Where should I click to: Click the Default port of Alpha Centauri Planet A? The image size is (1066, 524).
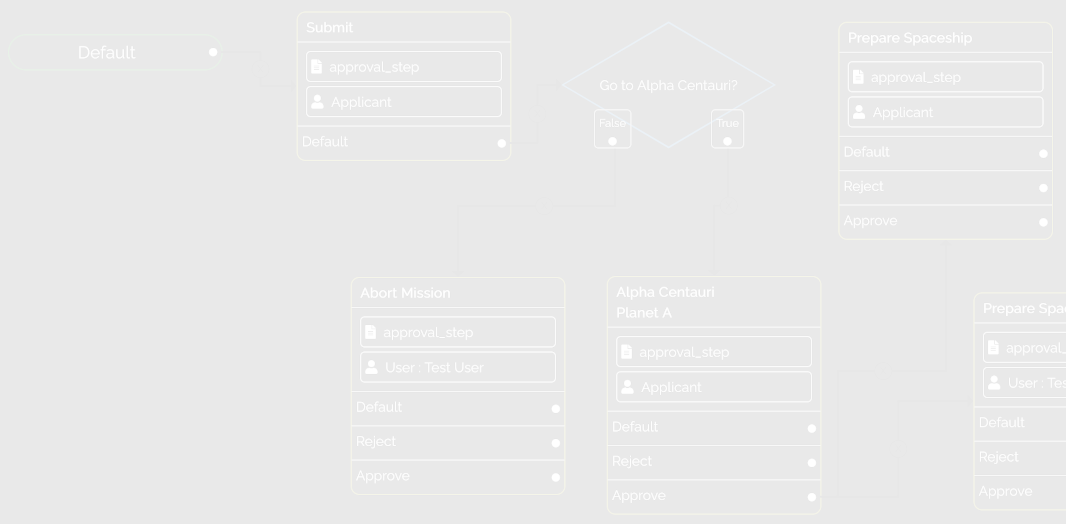[812, 428]
